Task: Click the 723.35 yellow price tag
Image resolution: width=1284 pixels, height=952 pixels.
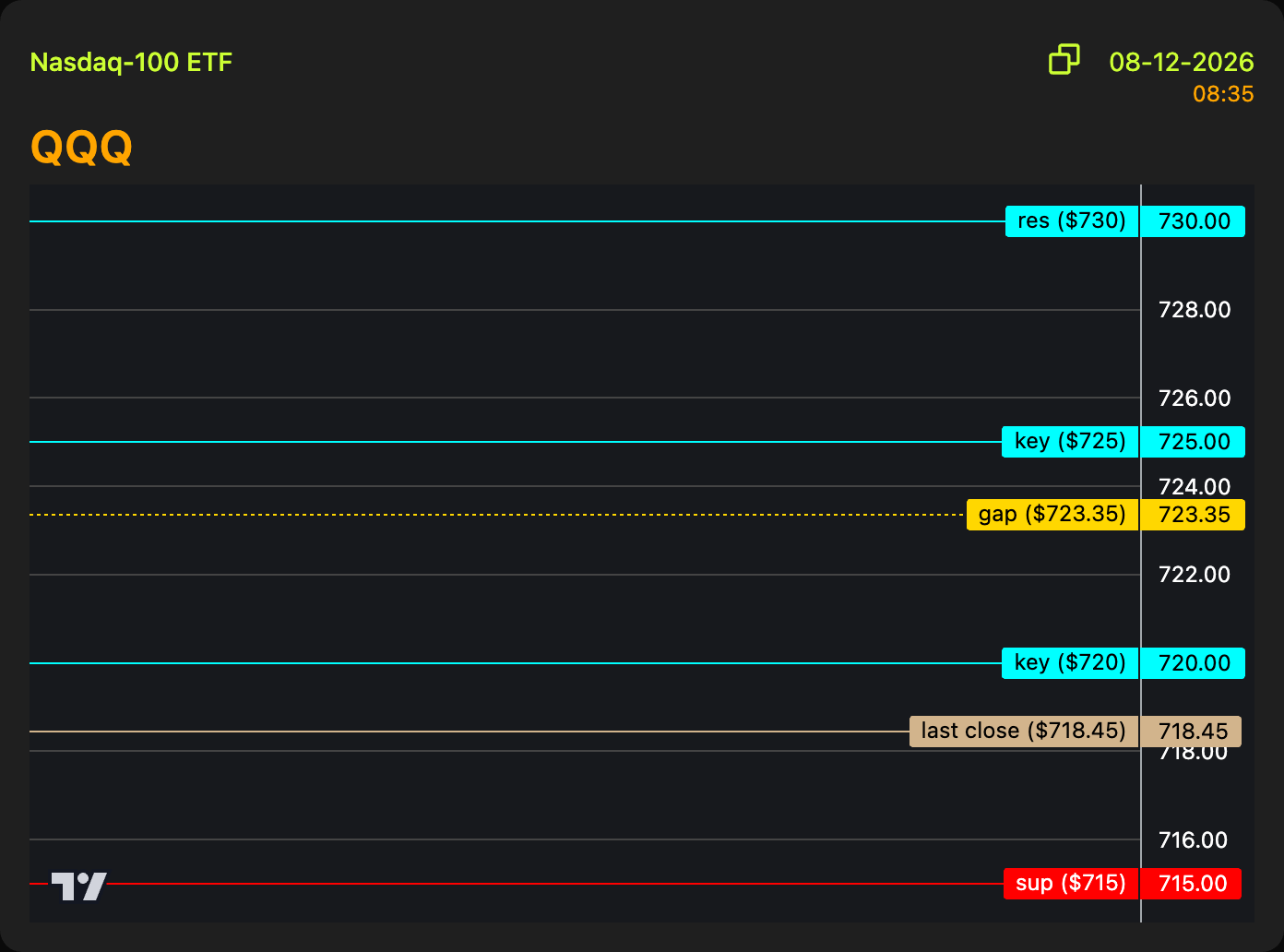Action: point(1194,515)
